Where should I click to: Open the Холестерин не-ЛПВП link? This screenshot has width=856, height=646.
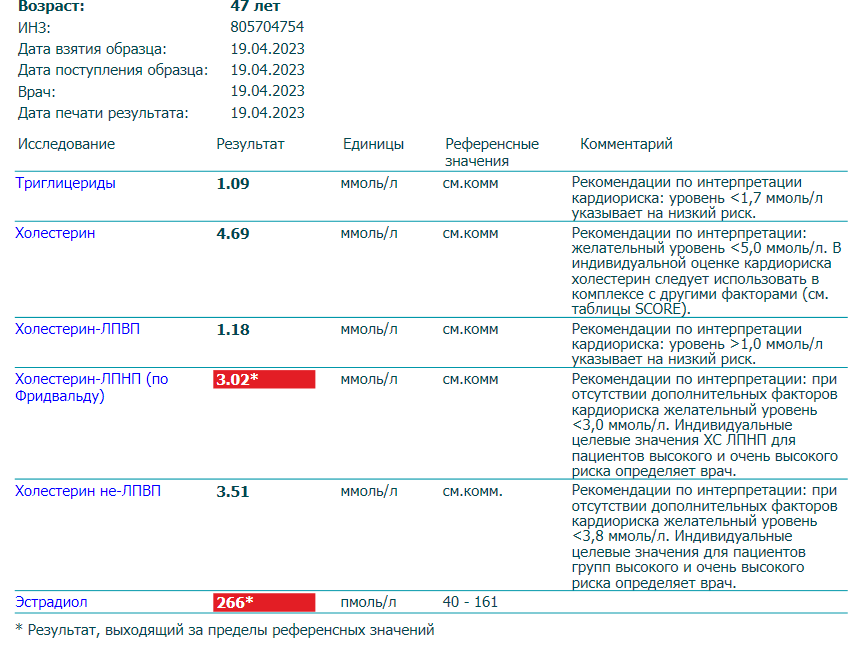coord(87,491)
